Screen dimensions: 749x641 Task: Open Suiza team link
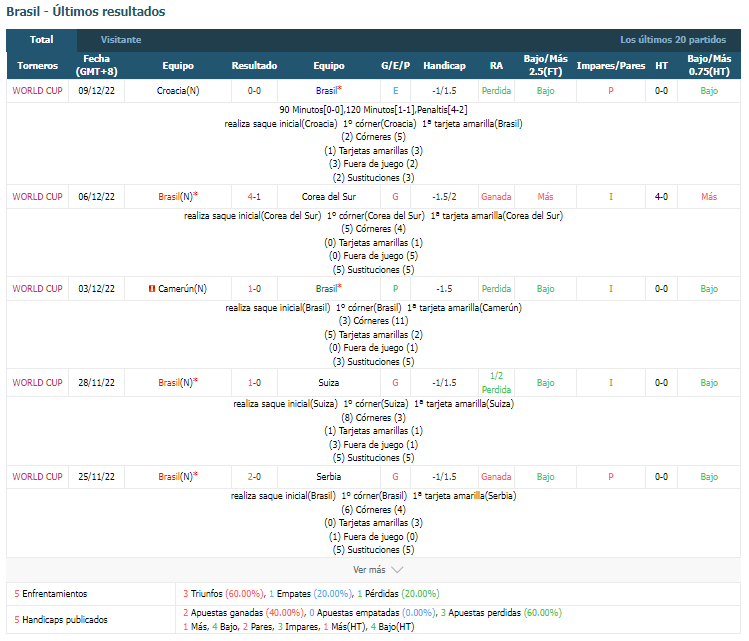(x=329, y=383)
